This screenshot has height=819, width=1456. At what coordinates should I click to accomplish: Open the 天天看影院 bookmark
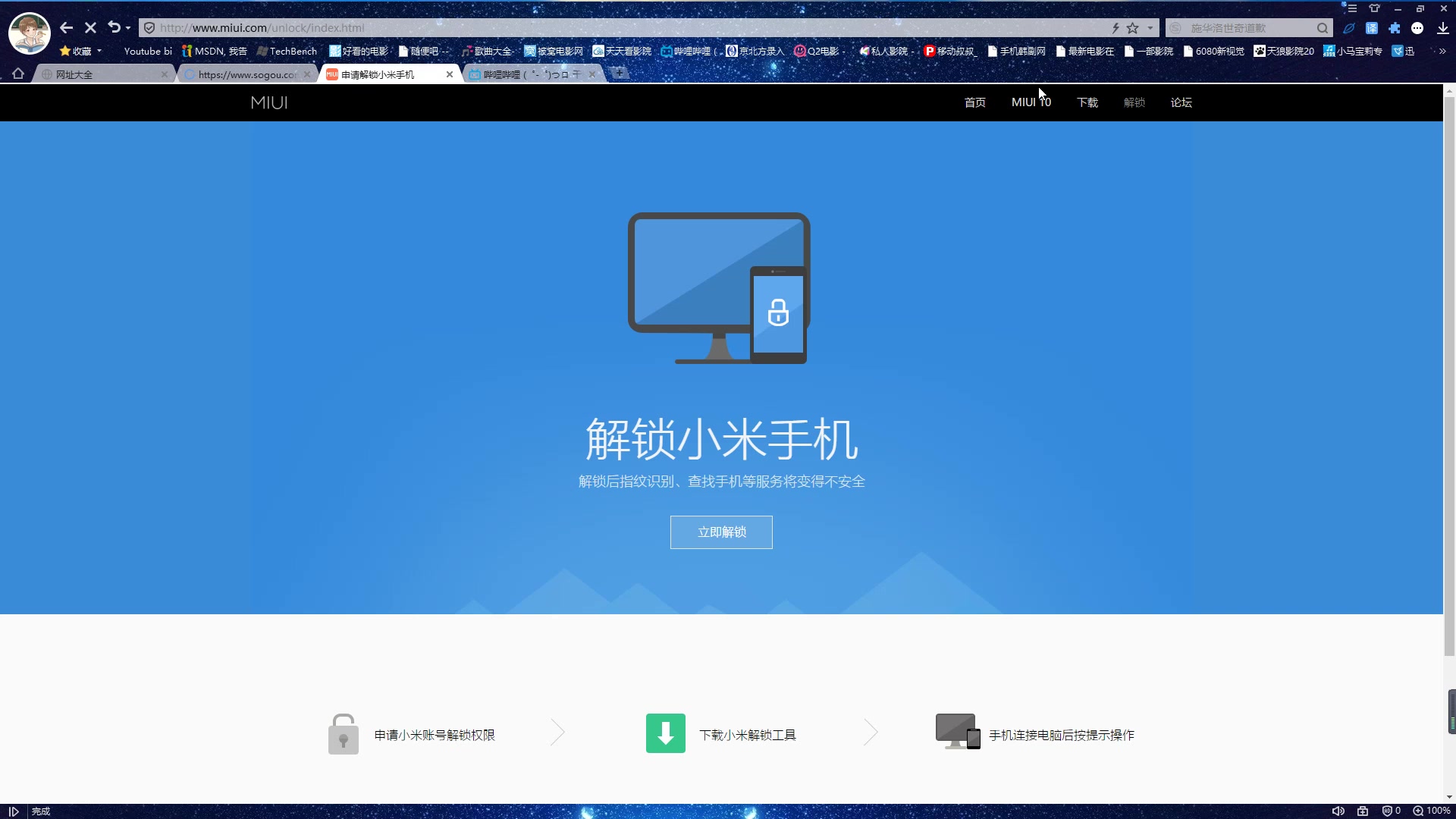622,51
